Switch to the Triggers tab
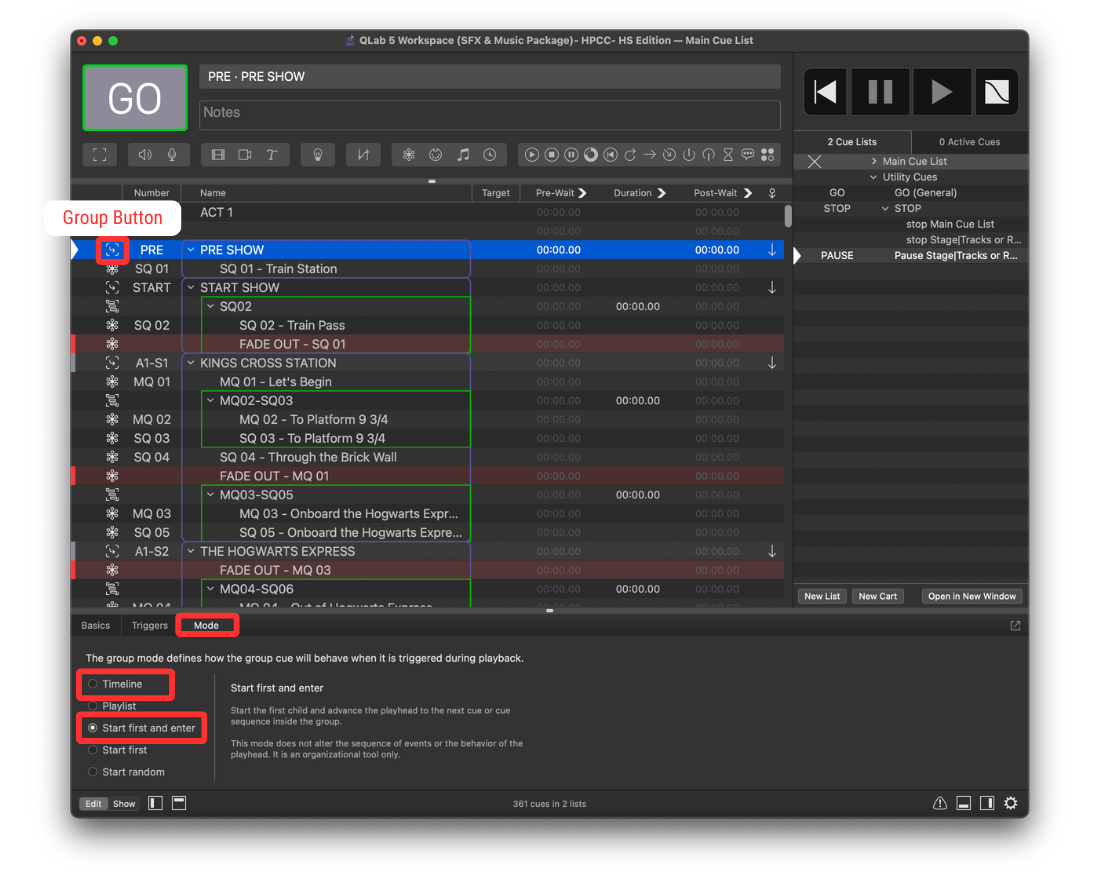The width and height of the screenshot is (1100, 876). pyautogui.click(x=148, y=625)
